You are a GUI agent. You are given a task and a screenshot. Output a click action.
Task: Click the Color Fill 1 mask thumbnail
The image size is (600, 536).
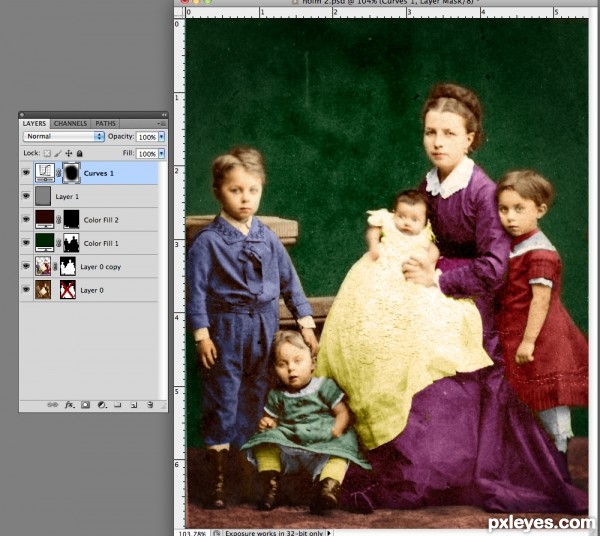pyautogui.click(x=71, y=243)
